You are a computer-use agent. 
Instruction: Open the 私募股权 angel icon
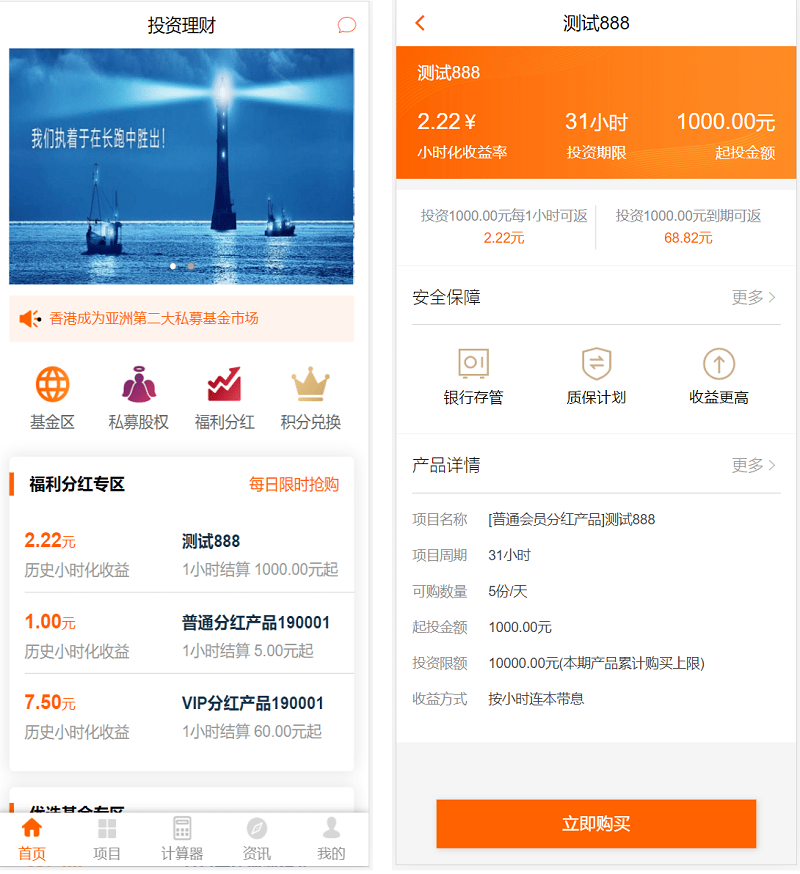[138, 385]
